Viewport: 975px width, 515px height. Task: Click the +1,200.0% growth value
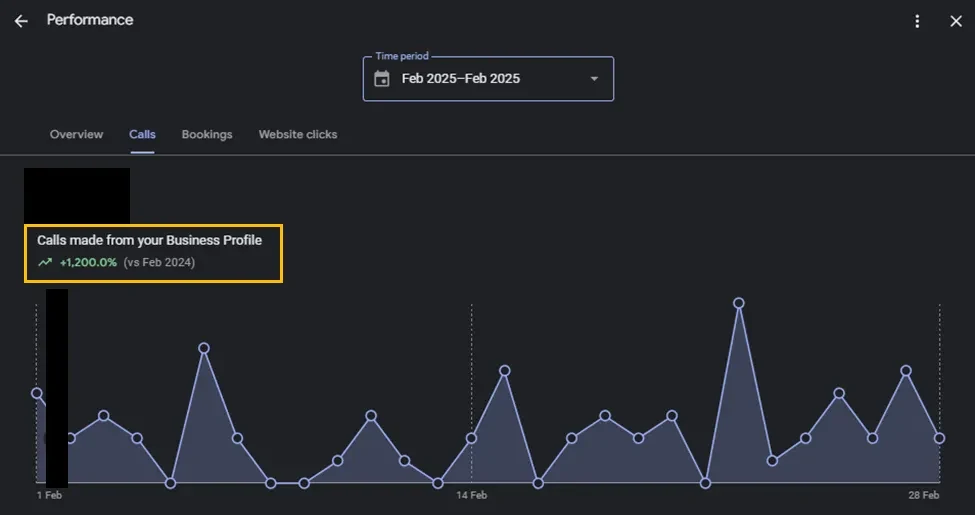[88, 262]
